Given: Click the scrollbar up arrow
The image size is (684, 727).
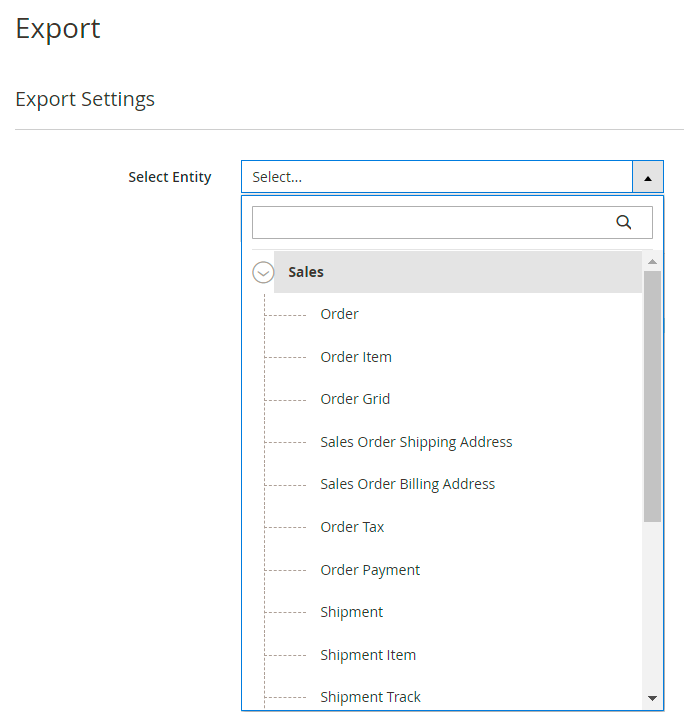Looking at the screenshot, I should 652,262.
